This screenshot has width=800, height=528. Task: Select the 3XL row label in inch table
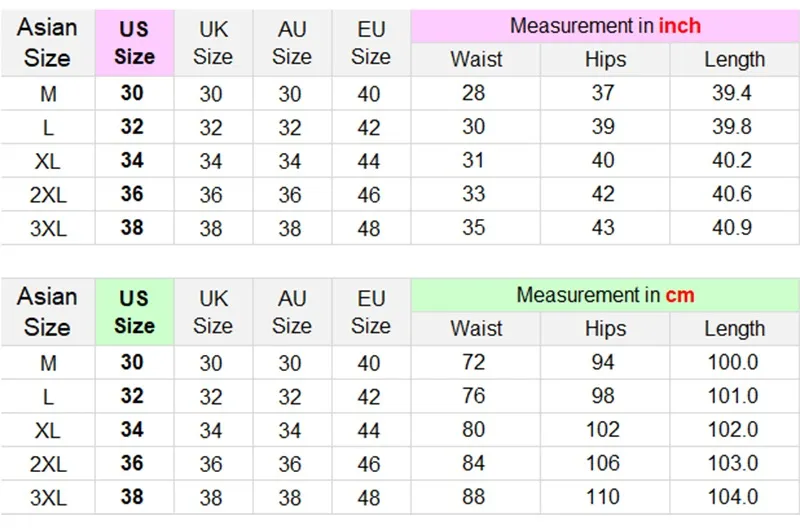48,228
